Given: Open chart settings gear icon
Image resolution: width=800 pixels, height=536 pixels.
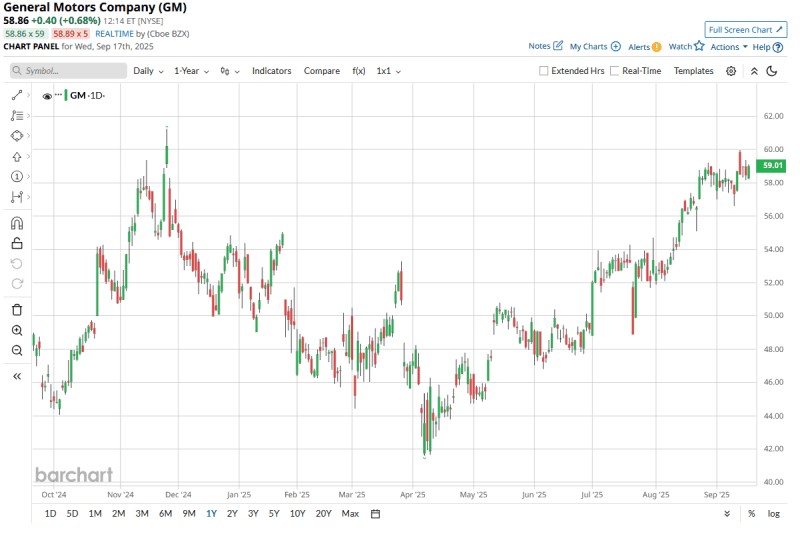Looking at the screenshot, I should (731, 71).
